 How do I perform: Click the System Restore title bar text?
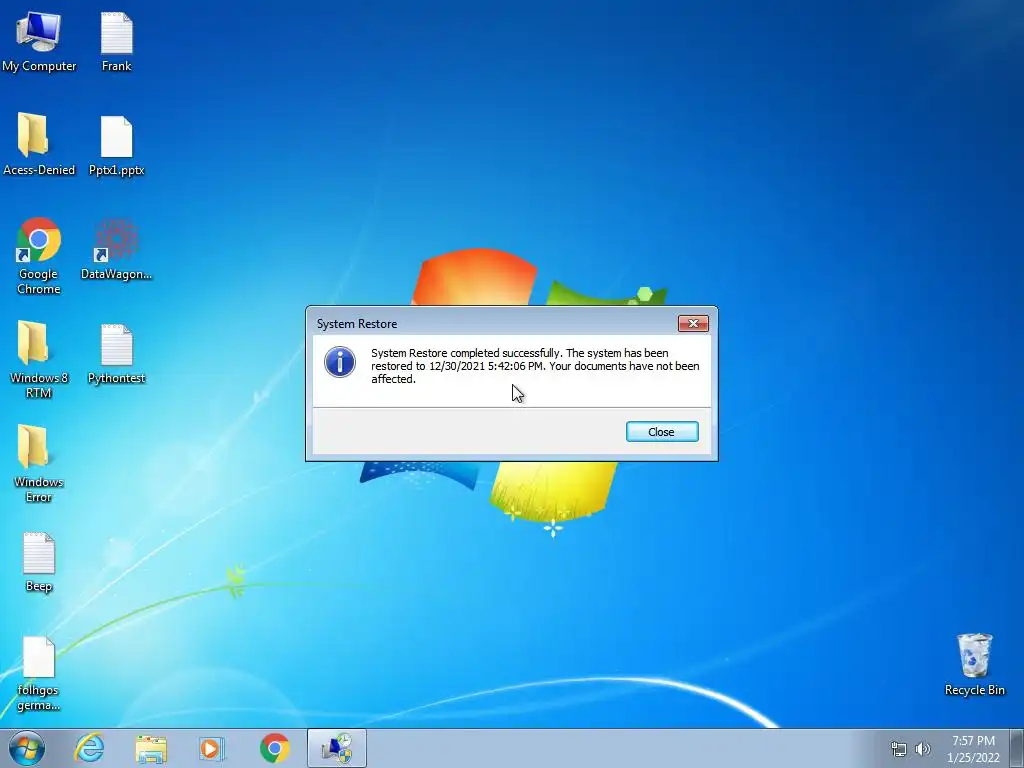(357, 324)
